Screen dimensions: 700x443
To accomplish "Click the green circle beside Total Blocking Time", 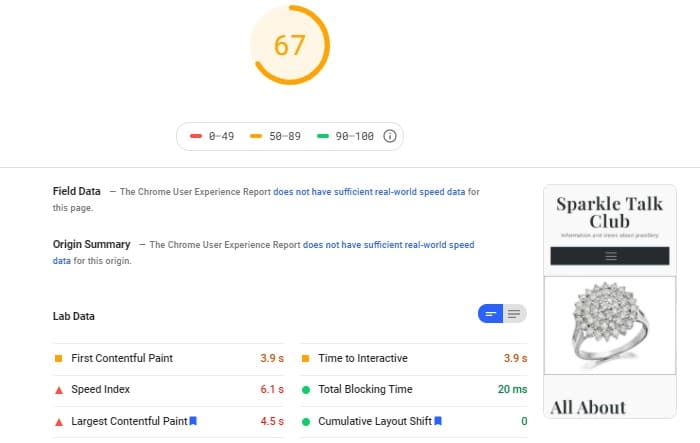I will tap(306, 390).
